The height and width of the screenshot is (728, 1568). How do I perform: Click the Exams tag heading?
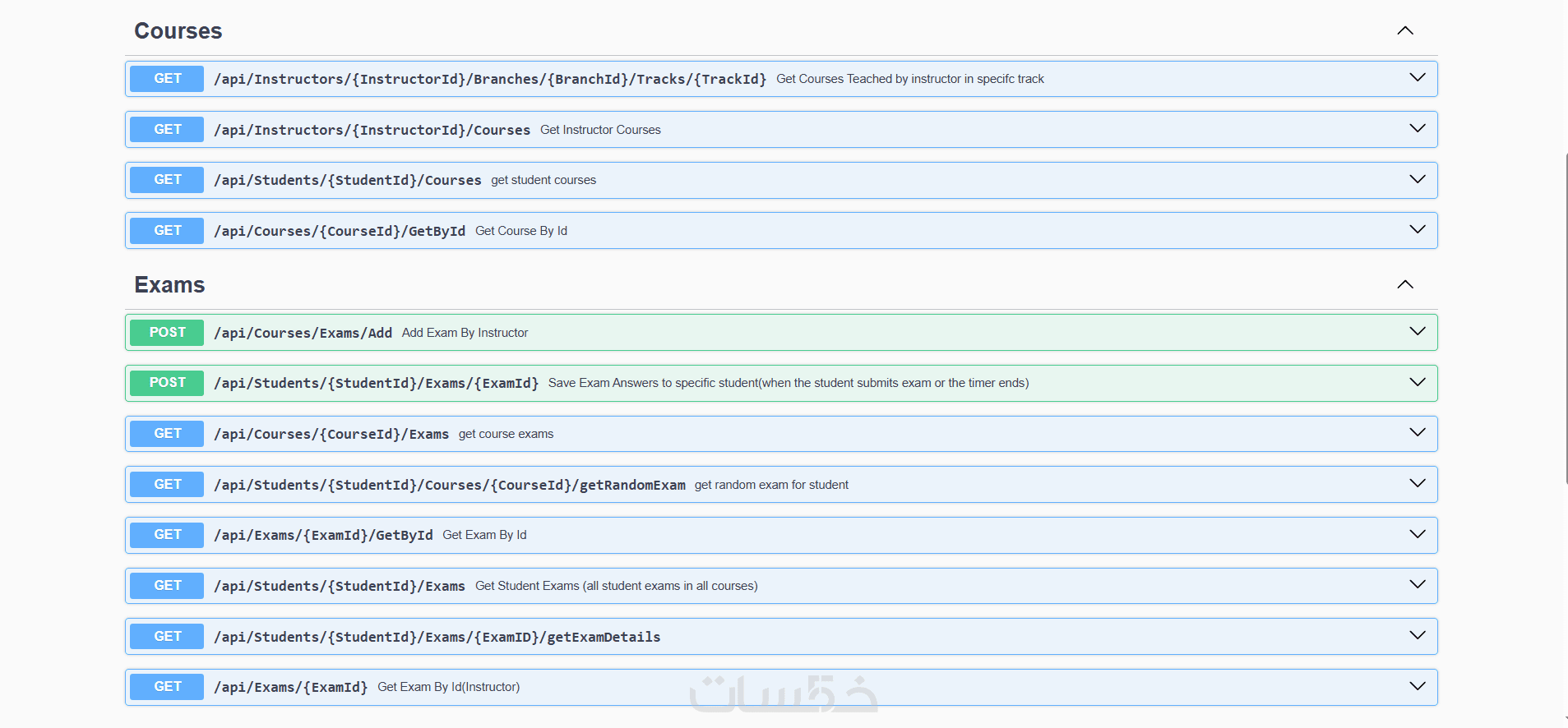pyautogui.click(x=169, y=285)
